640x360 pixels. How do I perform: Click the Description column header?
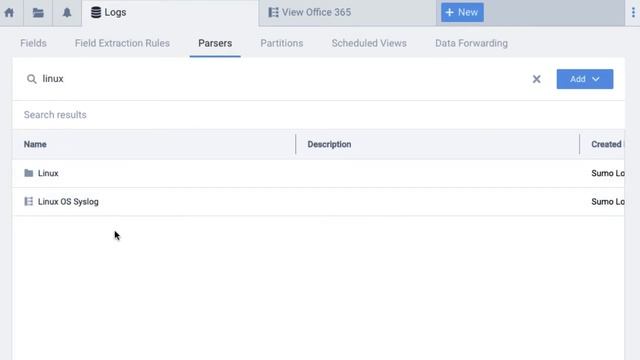[329, 144]
